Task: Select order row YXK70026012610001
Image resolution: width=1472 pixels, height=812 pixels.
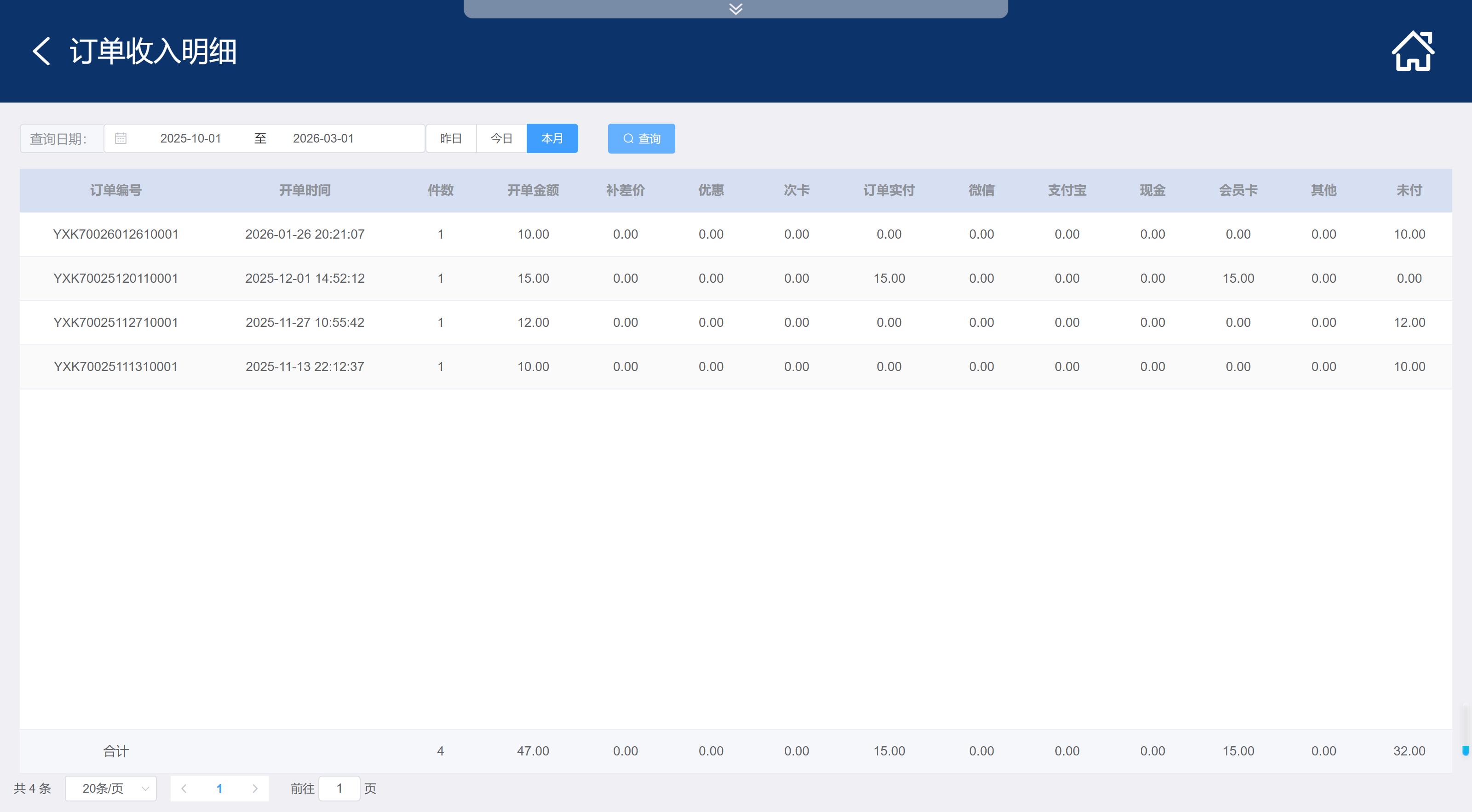Action: 115,234
